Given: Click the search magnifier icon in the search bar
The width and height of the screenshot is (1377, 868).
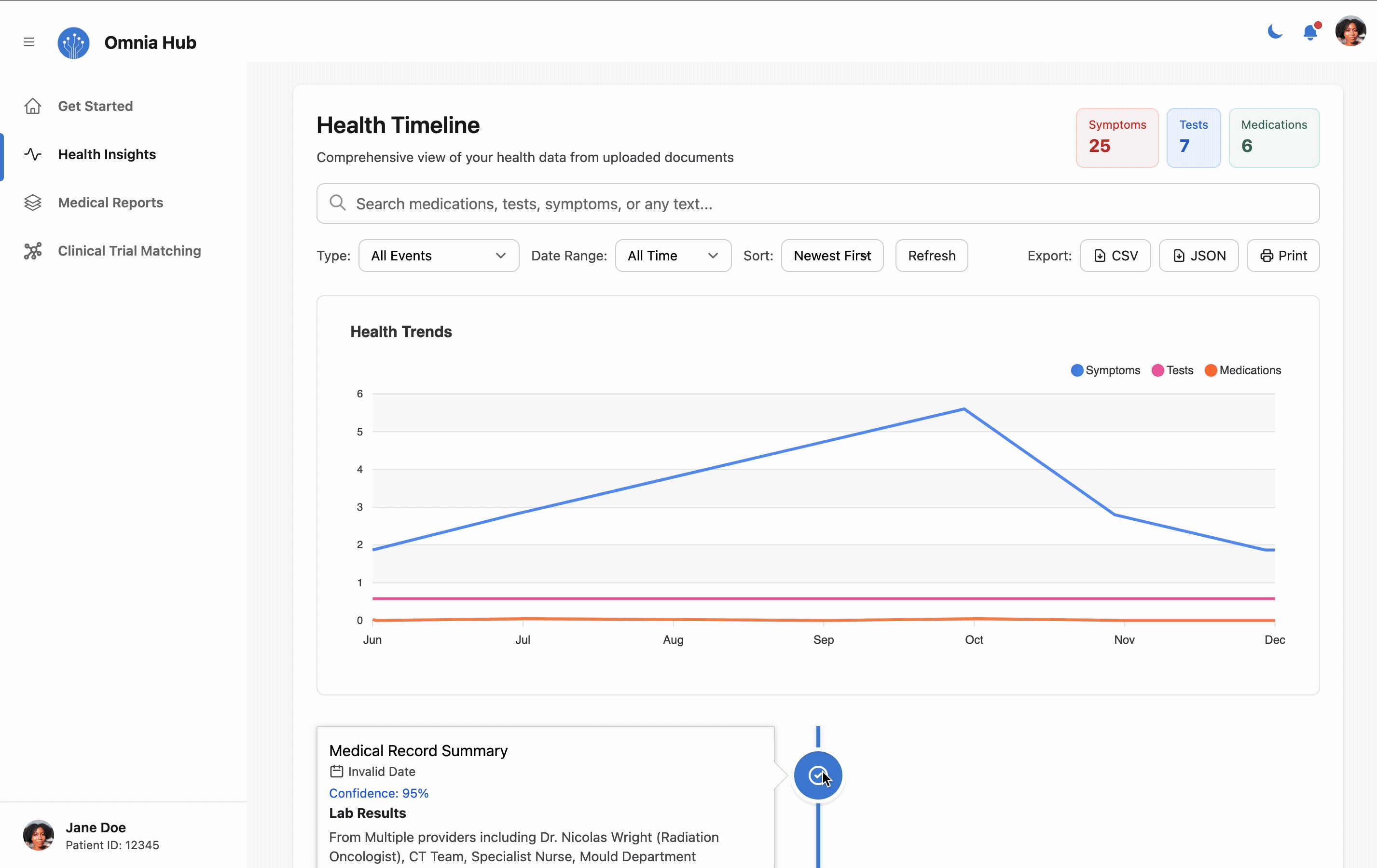Looking at the screenshot, I should click(338, 203).
